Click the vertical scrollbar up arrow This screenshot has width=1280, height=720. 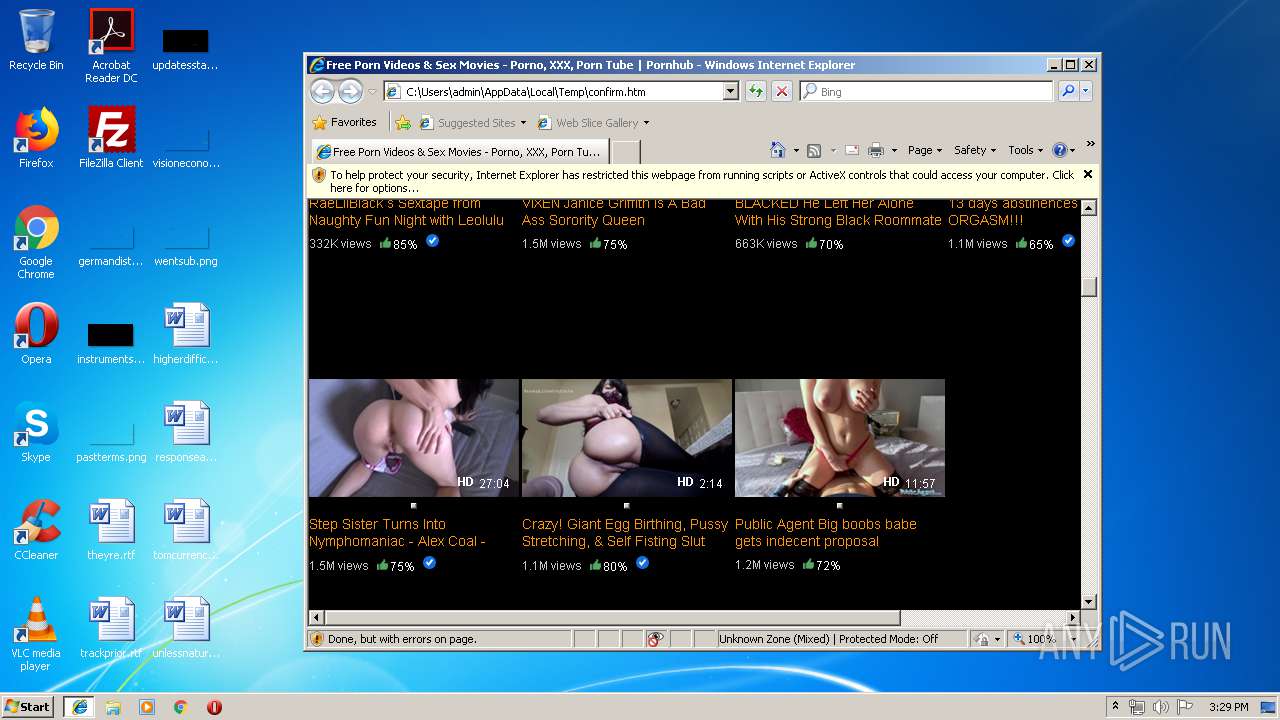click(x=1089, y=208)
